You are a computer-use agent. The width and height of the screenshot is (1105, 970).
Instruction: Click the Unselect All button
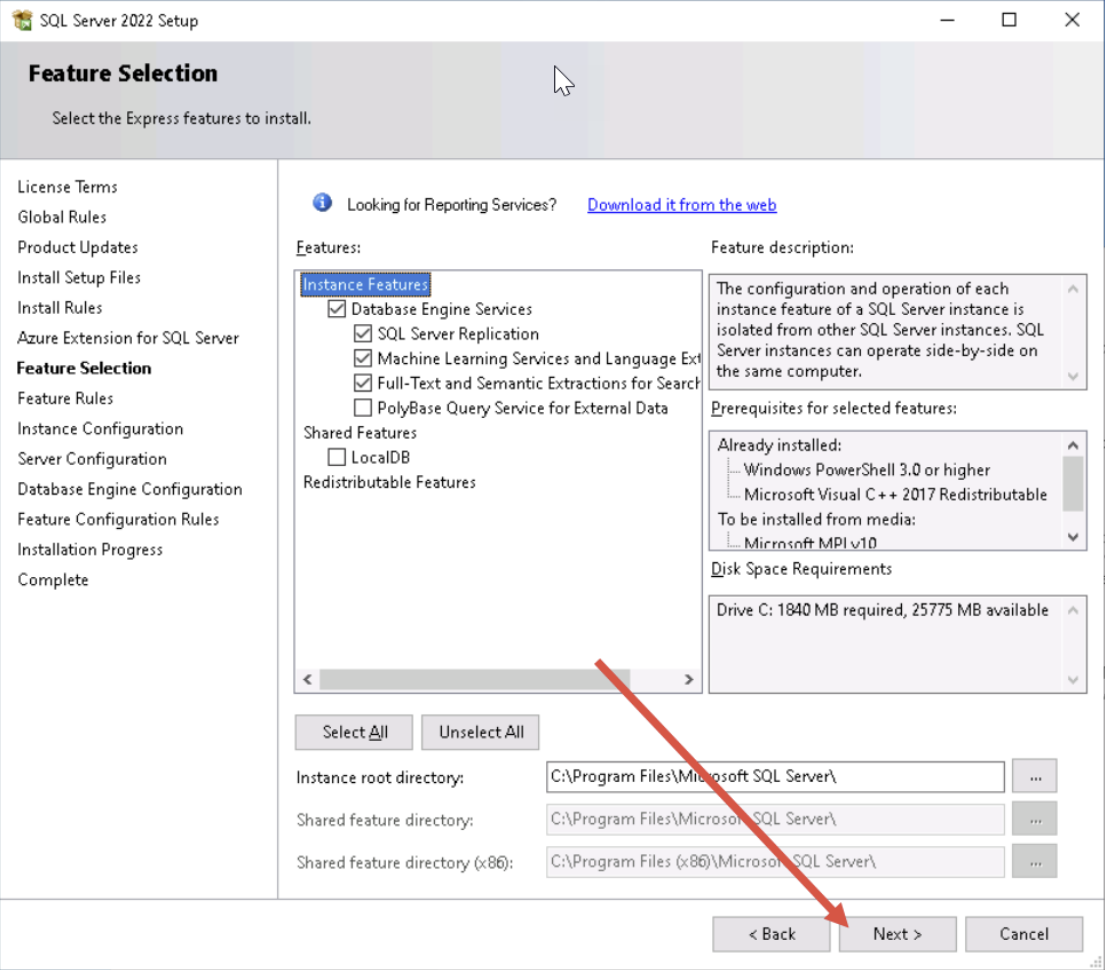[481, 732]
